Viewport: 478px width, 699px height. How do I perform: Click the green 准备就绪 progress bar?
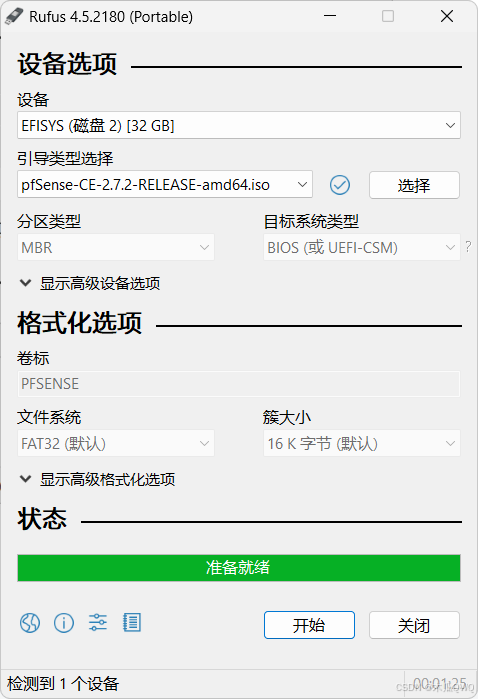point(239,568)
